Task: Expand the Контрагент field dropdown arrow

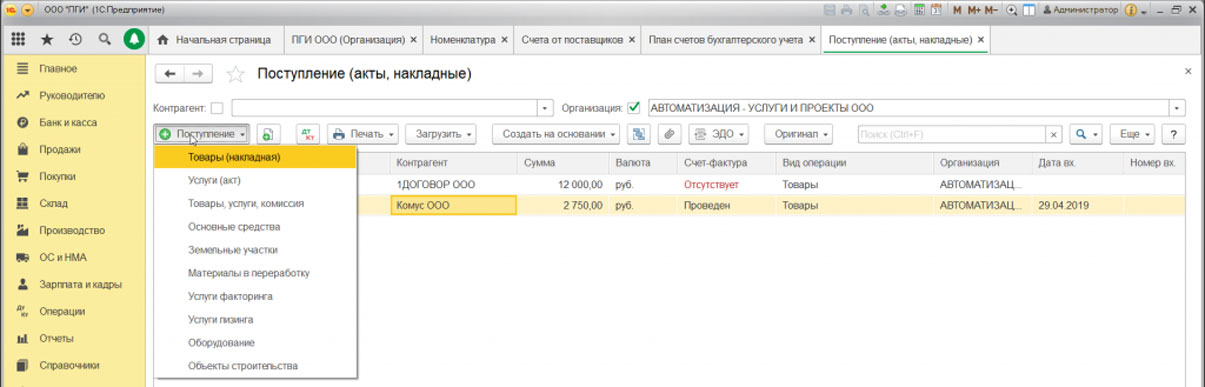Action: click(x=545, y=108)
